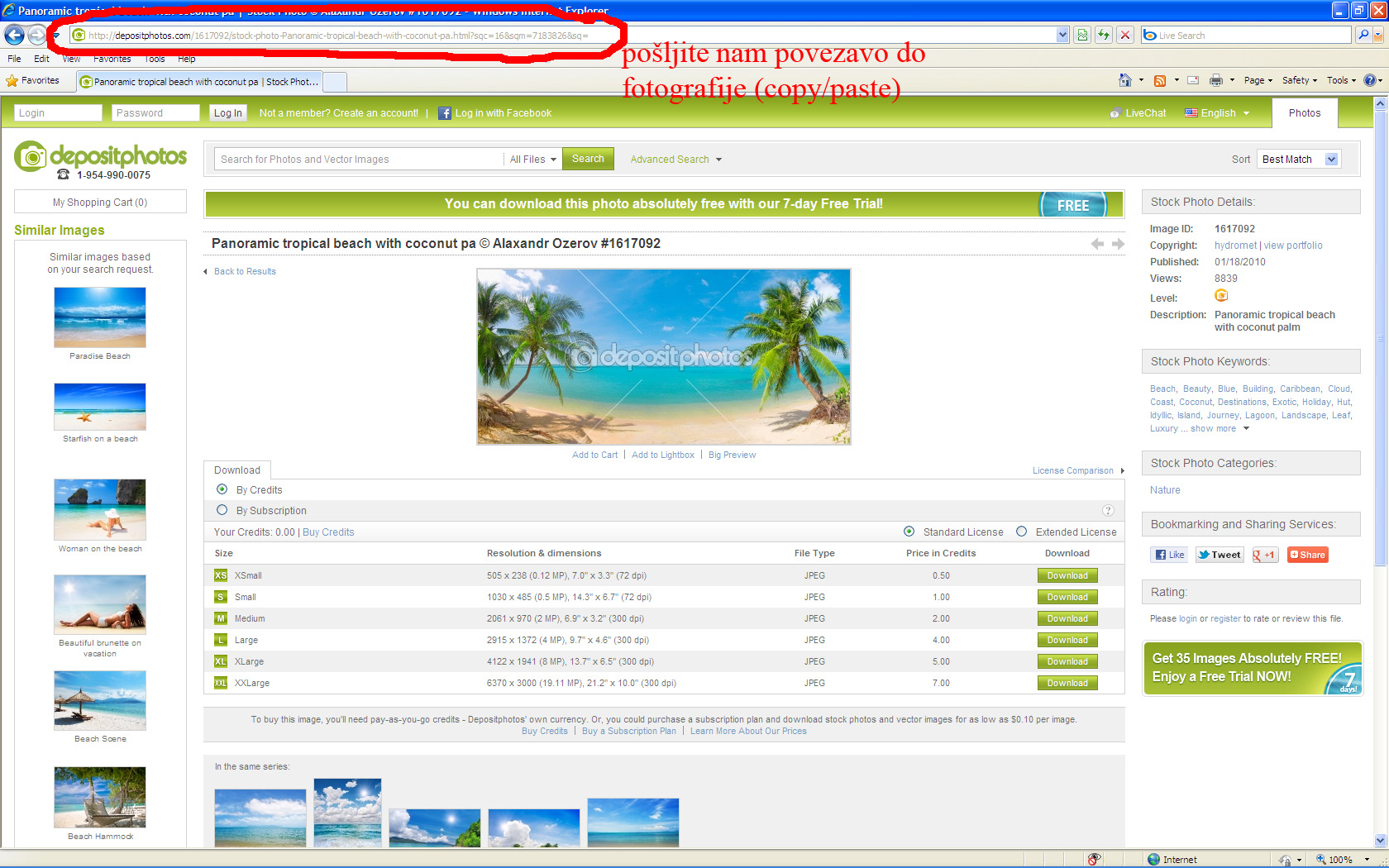1389x868 pixels.
Task: Click the browser Forward arrow button
Action: [37, 35]
